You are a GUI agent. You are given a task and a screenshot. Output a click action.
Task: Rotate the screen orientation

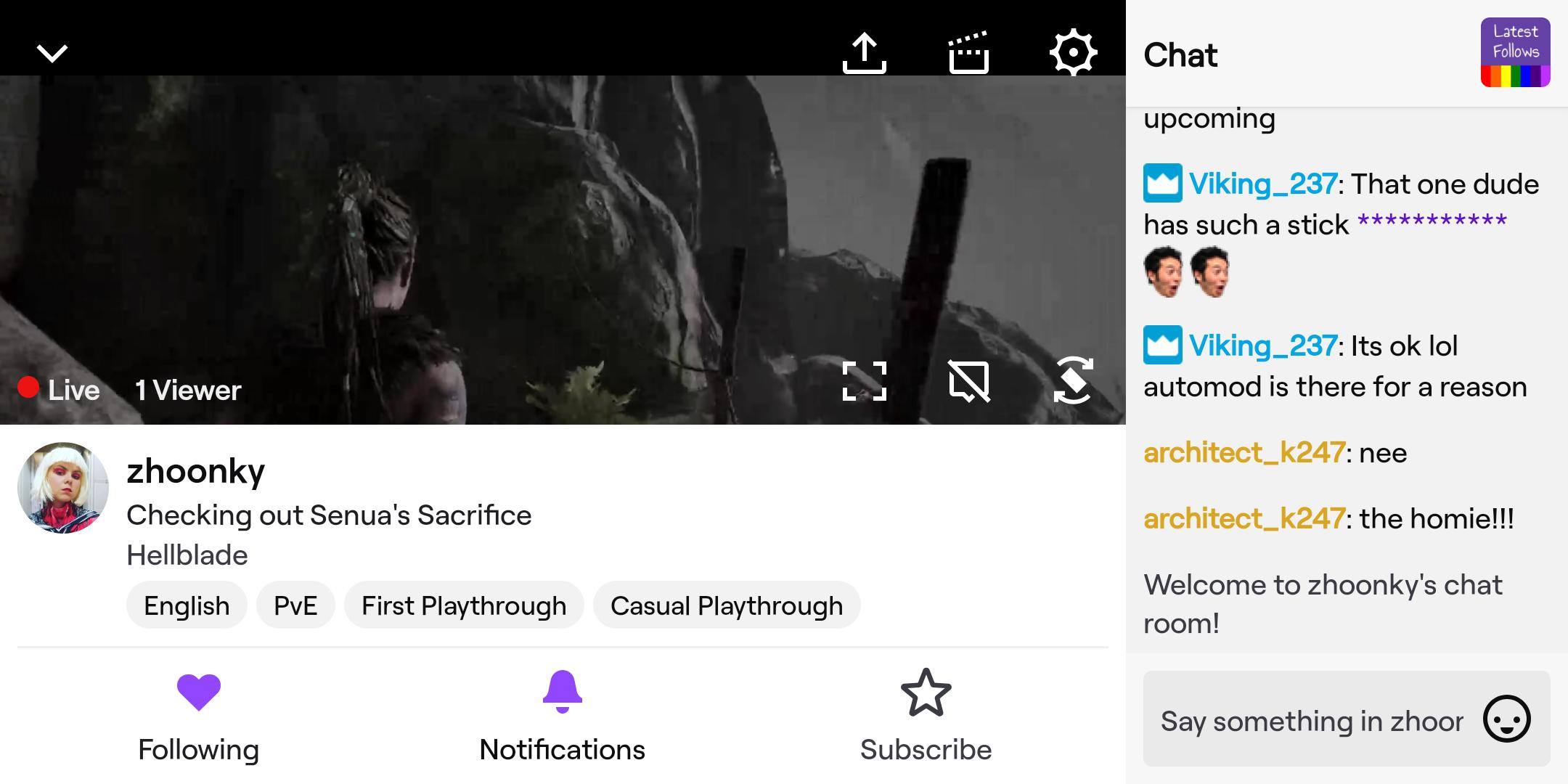1073,381
